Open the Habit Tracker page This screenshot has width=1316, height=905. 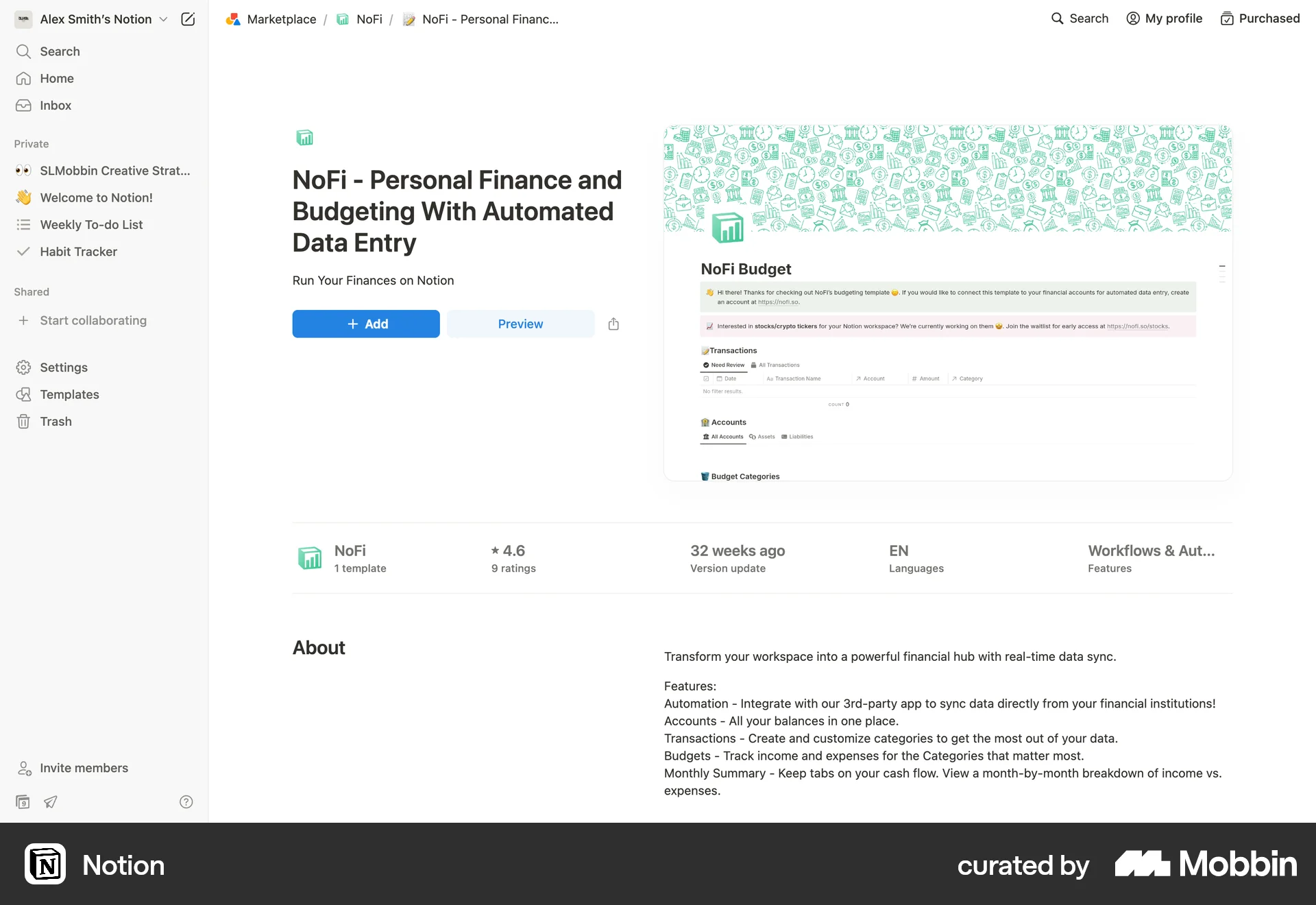(x=78, y=252)
